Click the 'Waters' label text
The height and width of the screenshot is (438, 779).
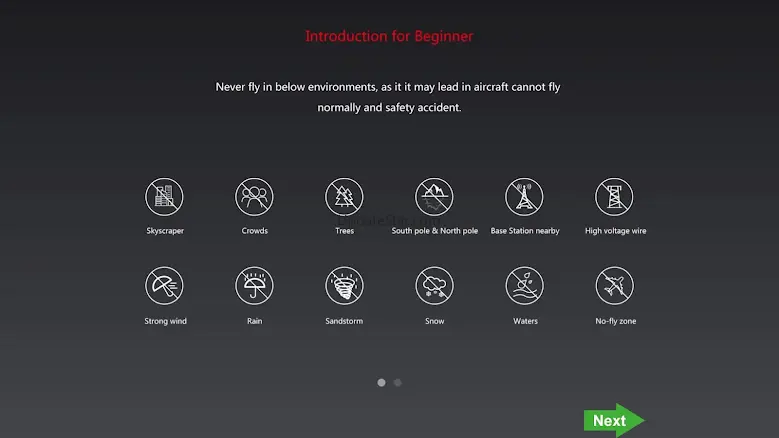click(525, 321)
